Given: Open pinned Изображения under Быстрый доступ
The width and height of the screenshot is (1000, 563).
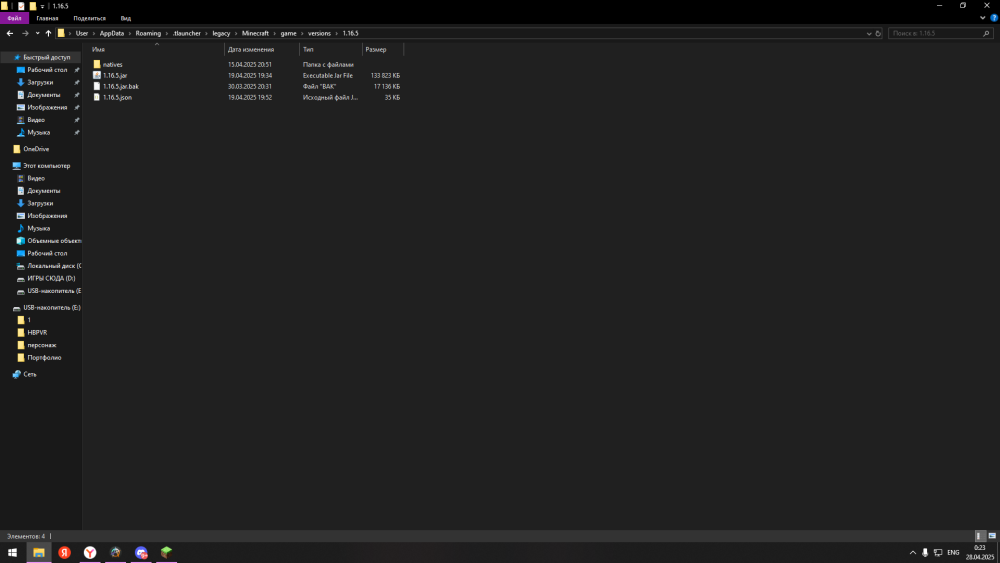Looking at the screenshot, I should click(47, 107).
